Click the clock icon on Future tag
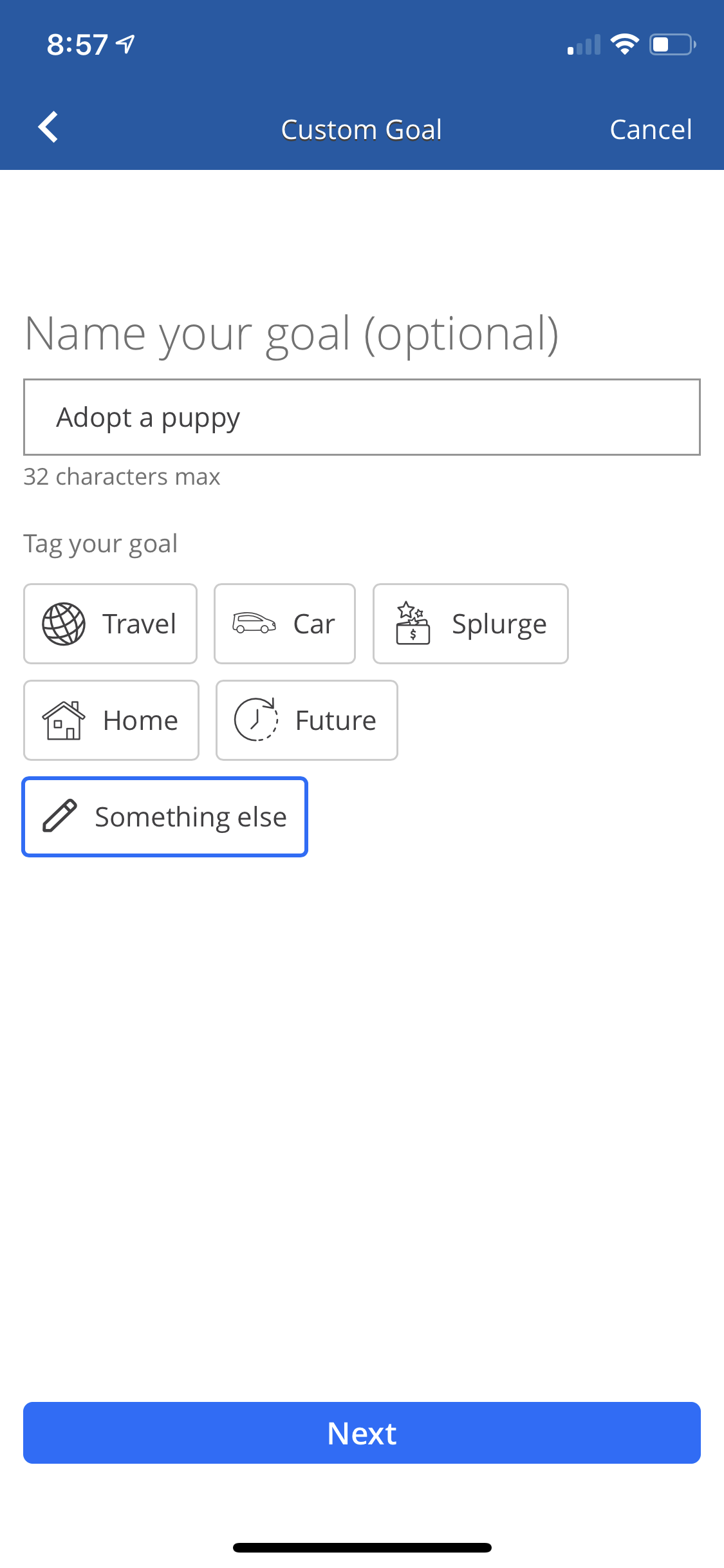 point(255,720)
